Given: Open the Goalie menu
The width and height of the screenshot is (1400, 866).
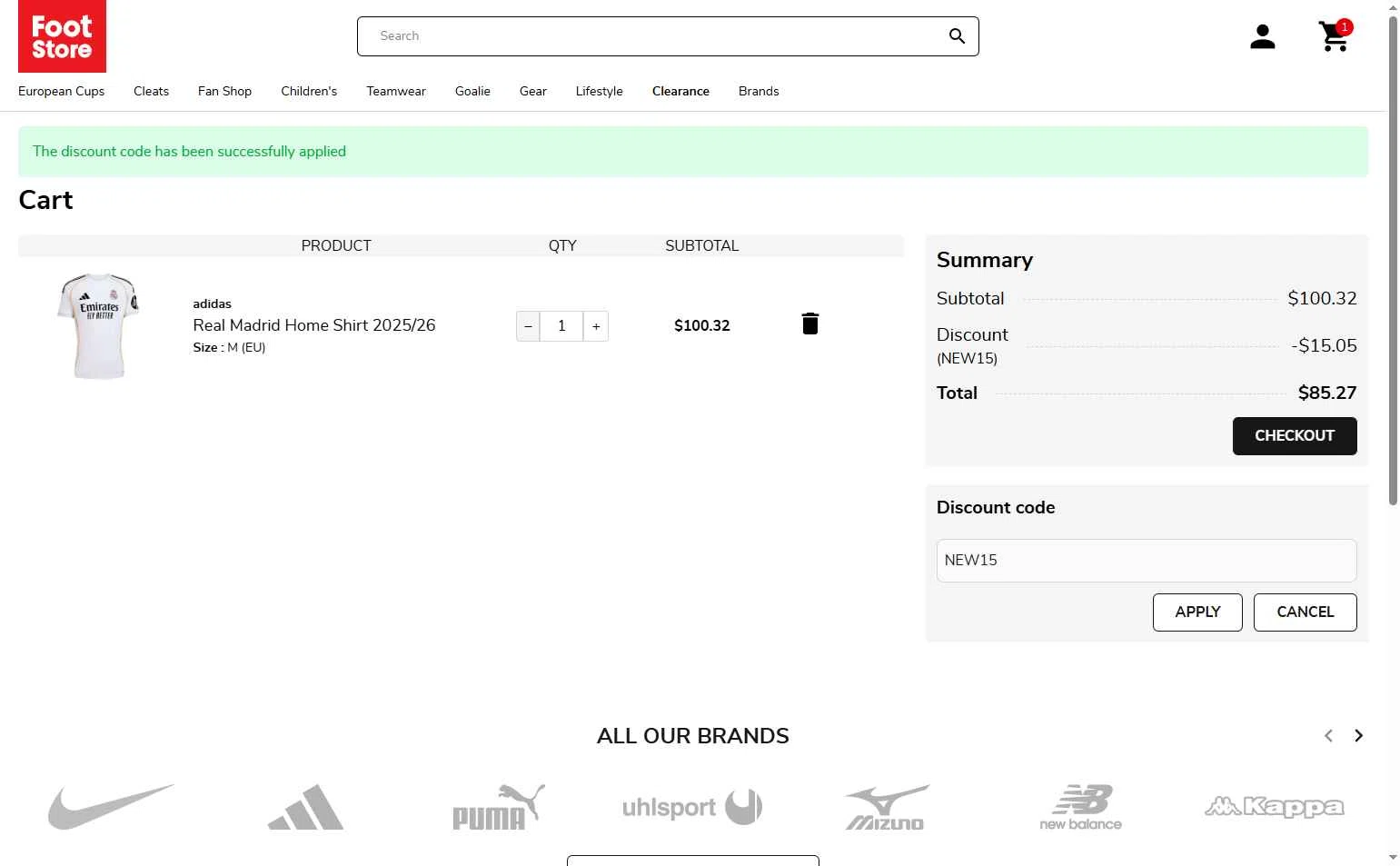Looking at the screenshot, I should tap(472, 91).
